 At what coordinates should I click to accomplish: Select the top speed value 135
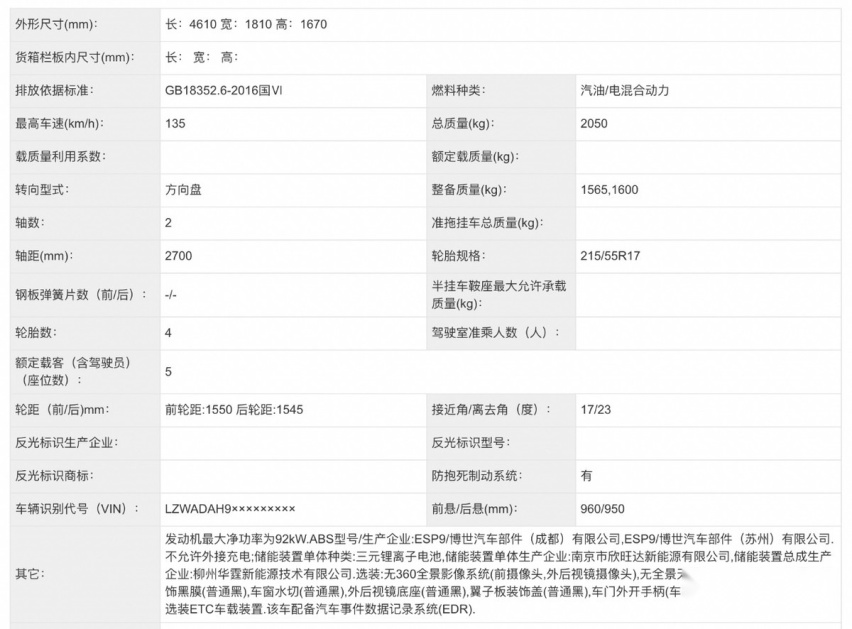[175, 124]
